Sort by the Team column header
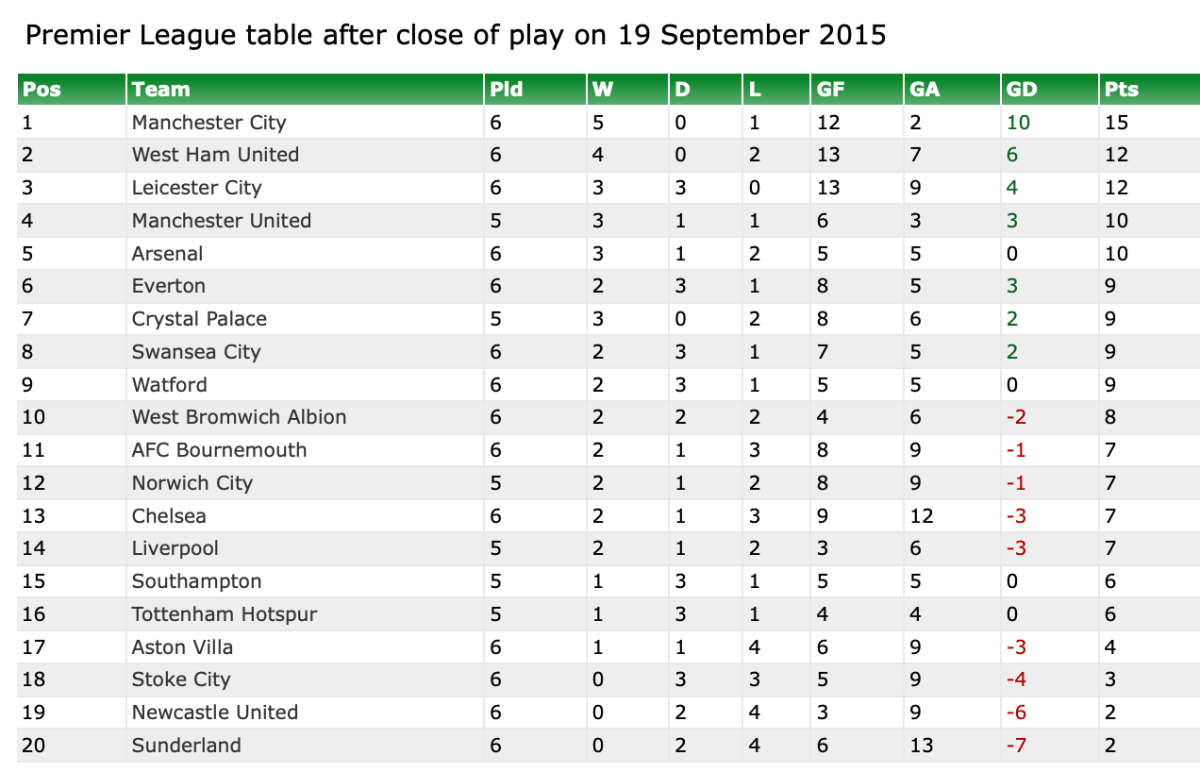 161,89
